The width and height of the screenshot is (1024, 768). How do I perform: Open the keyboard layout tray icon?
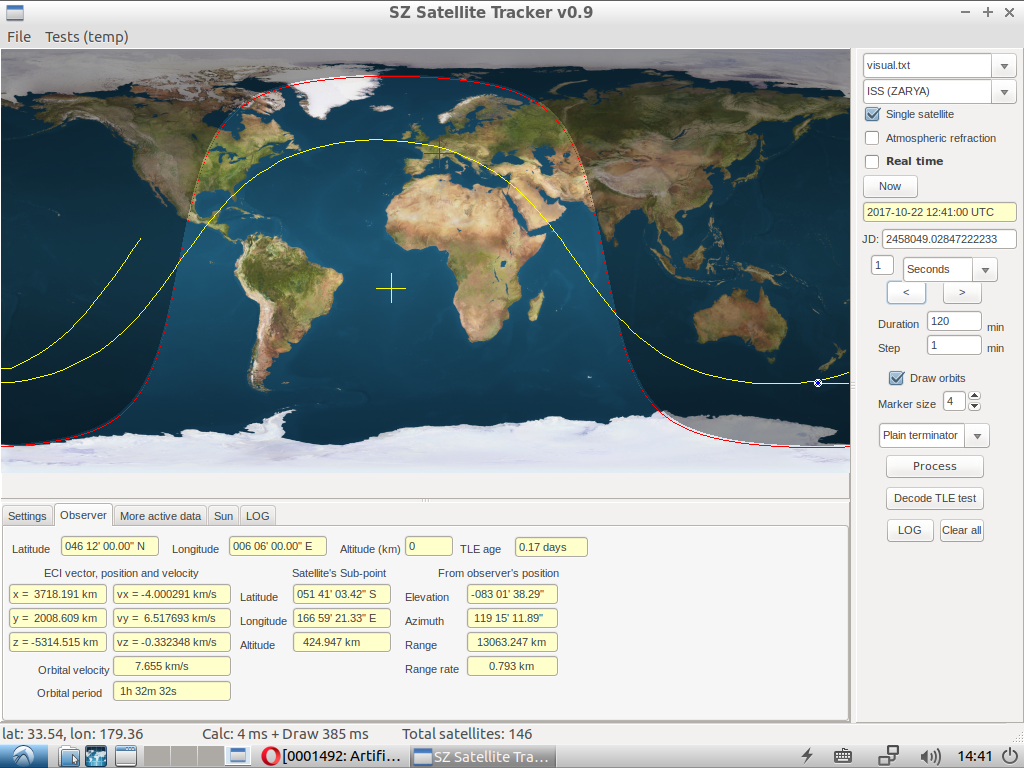point(843,756)
